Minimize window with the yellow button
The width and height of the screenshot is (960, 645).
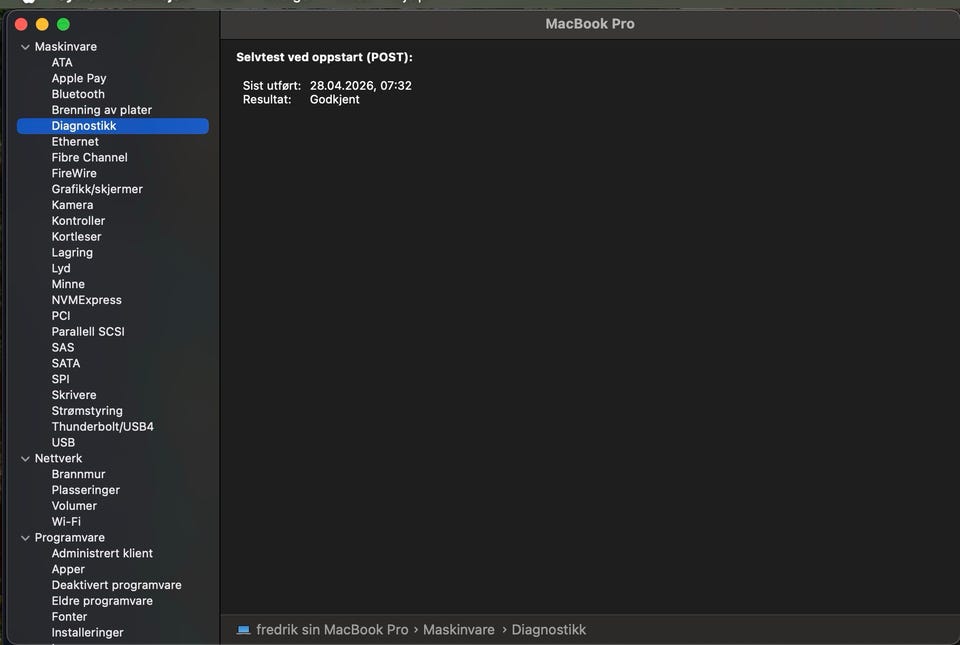[x=42, y=24]
